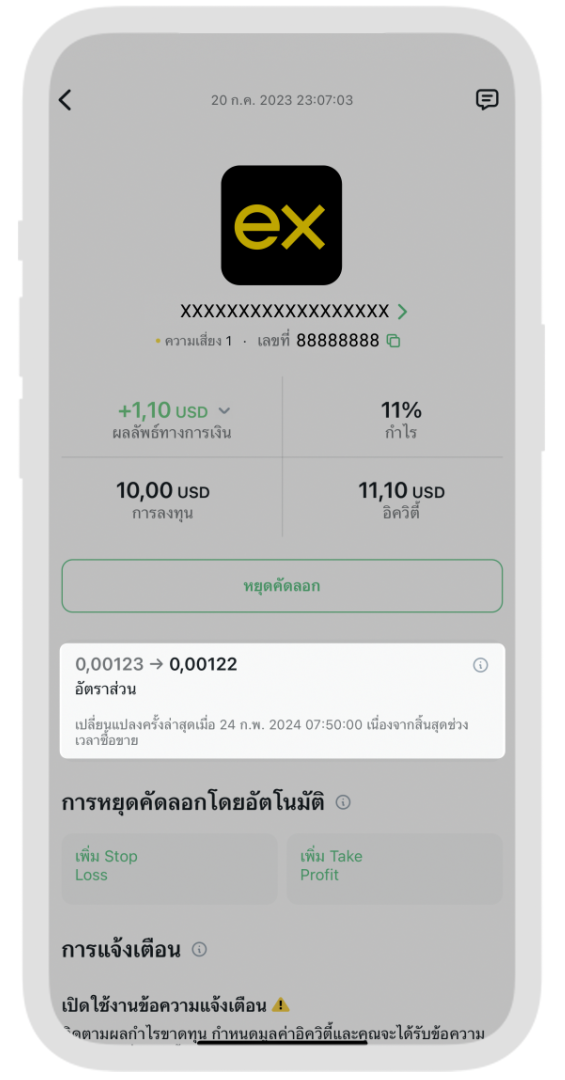The image size is (565, 1080).
Task: Tap เพิ่ม Stop Loss button
Action: [170, 869]
